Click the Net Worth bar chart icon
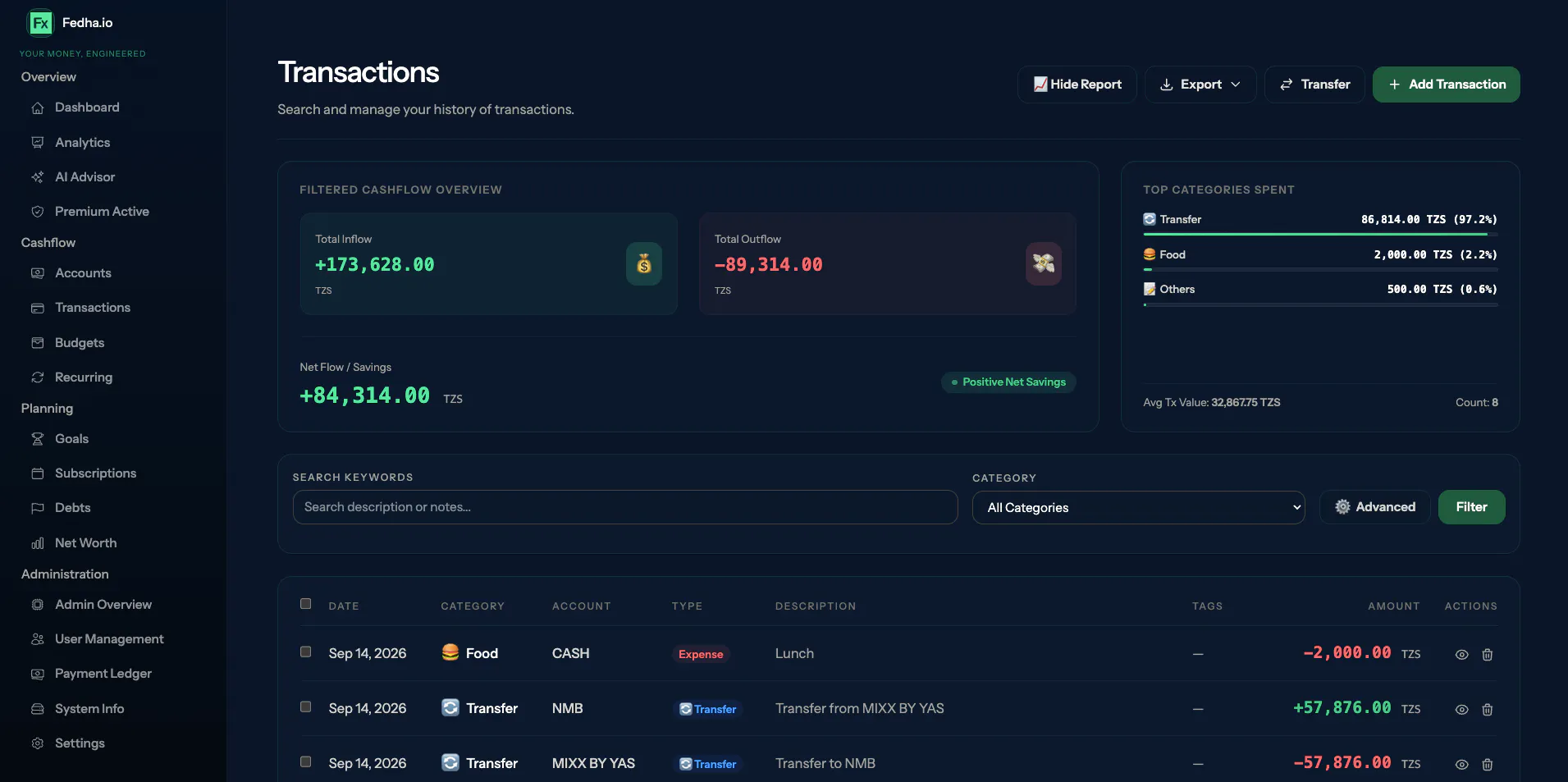1568x782 pixels. coord(38,543)
